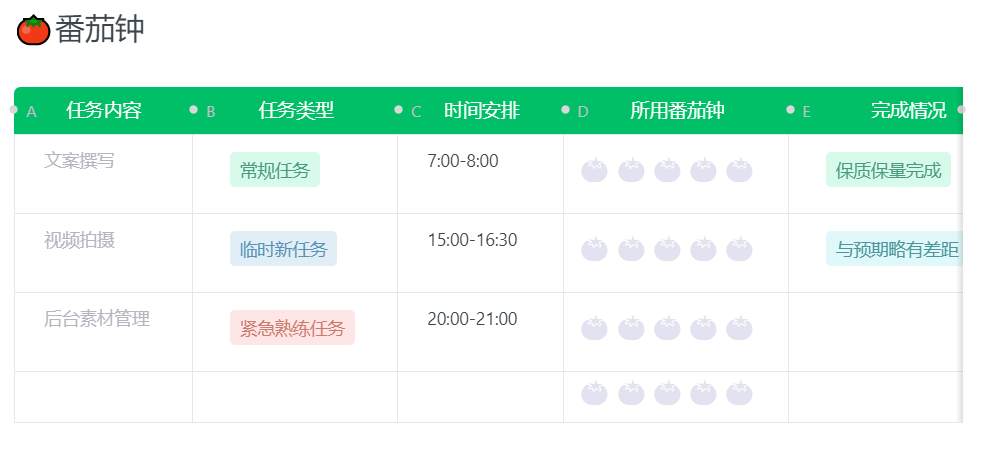Click the 7:00-8:00 time cell
The width and height of the screenshot is (989, 454).
462,161
